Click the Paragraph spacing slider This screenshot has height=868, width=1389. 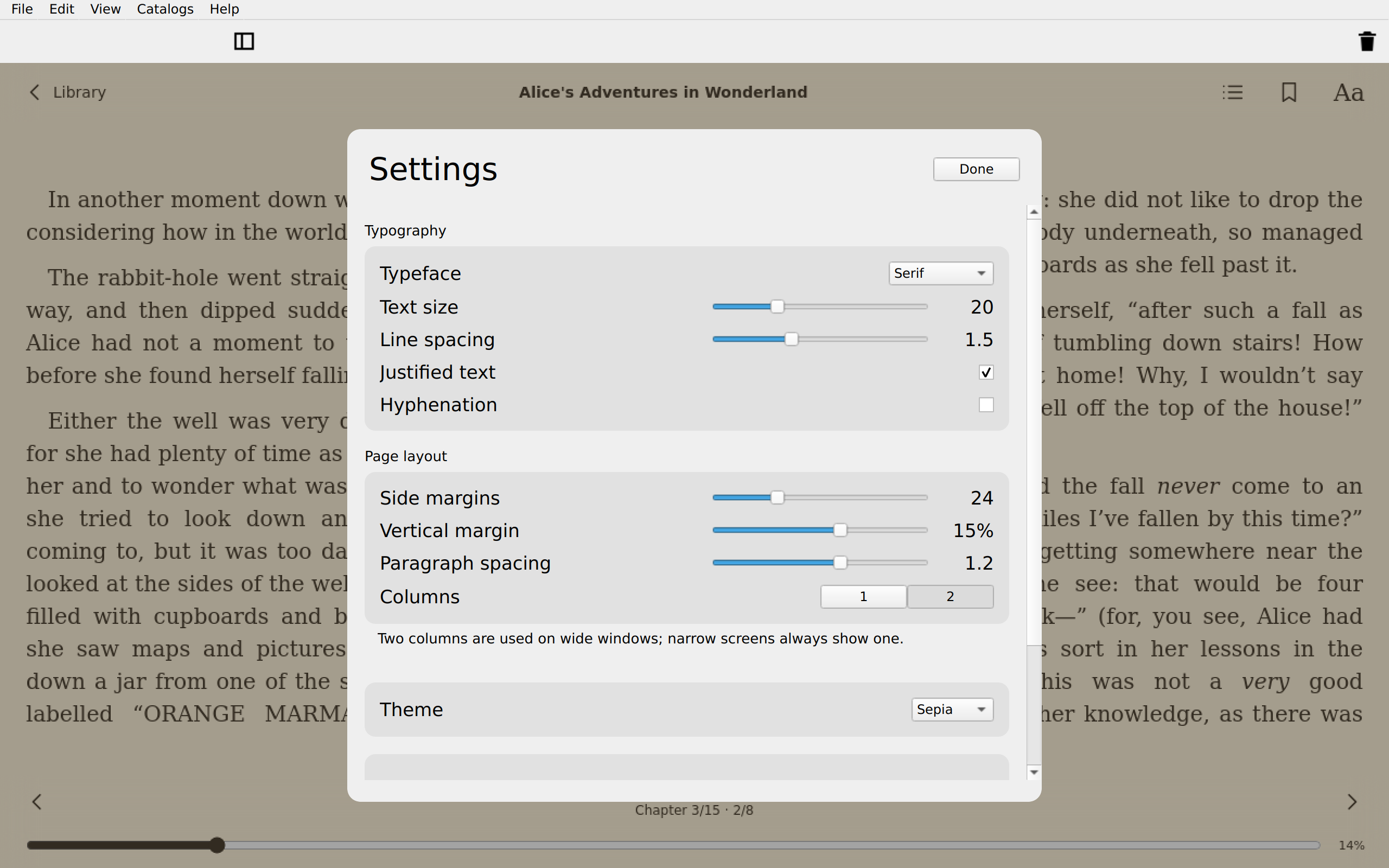click(820, 563)
